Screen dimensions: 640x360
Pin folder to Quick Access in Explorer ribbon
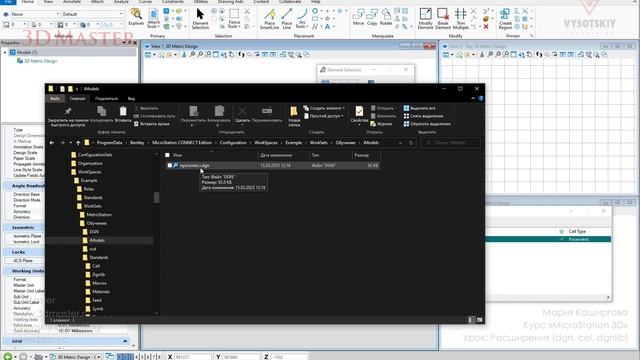pos(68,117)
